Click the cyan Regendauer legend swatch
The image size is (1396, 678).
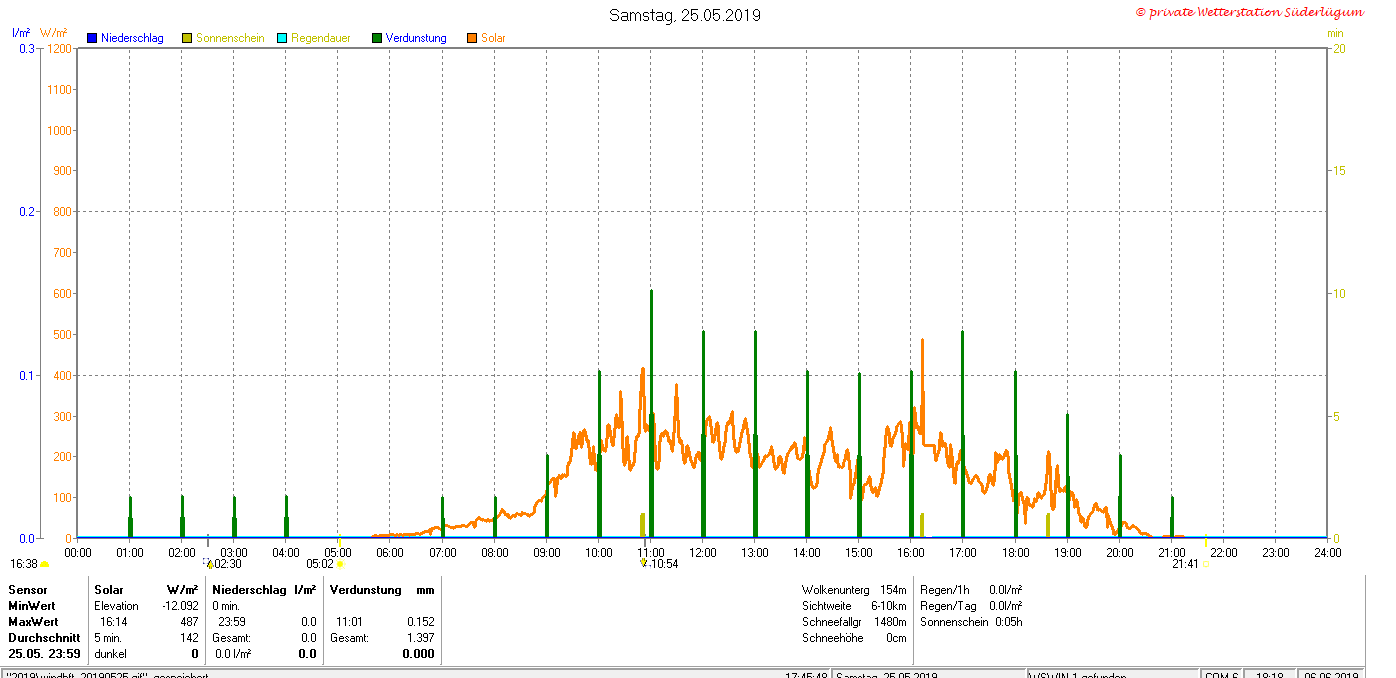[282, 38]
